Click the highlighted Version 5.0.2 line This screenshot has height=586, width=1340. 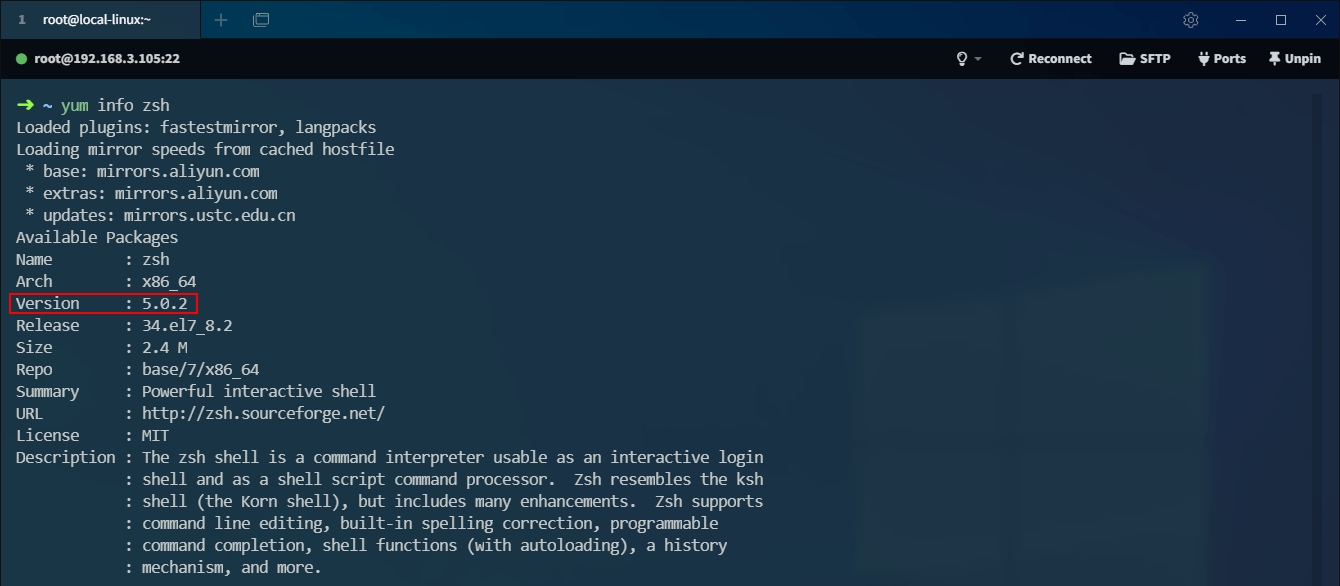[x=104, y=303]
